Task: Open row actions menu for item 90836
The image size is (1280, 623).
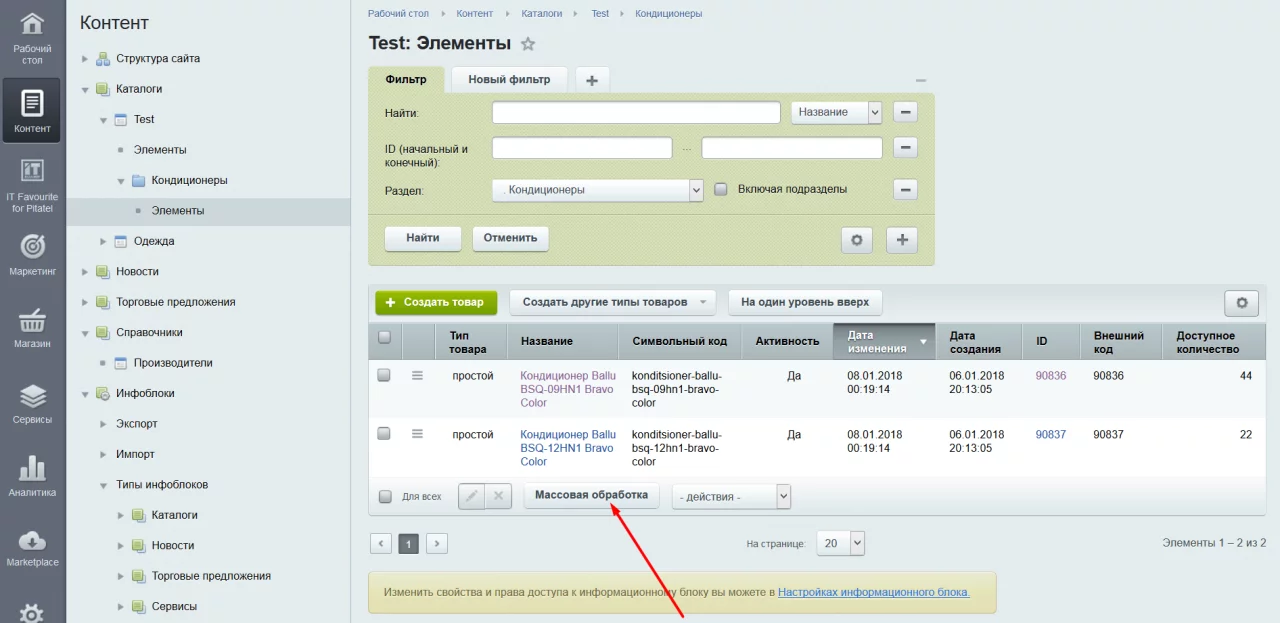Action: [417, 376]
